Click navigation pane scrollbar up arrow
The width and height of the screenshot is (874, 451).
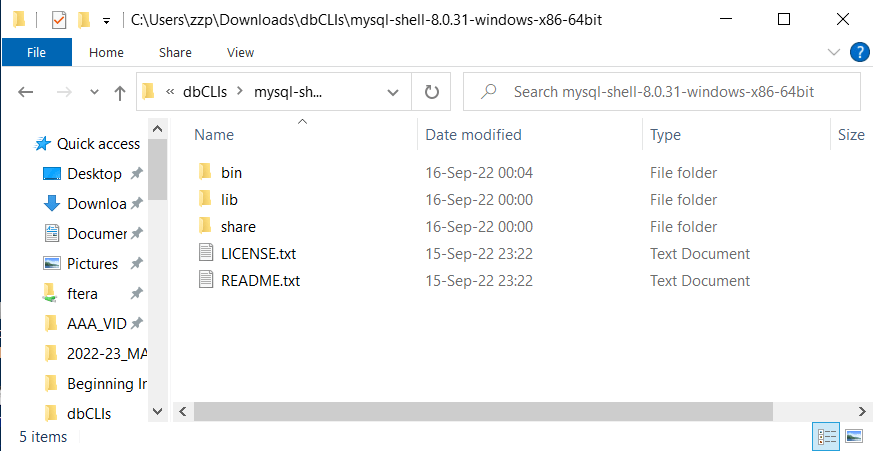(158, 129)
